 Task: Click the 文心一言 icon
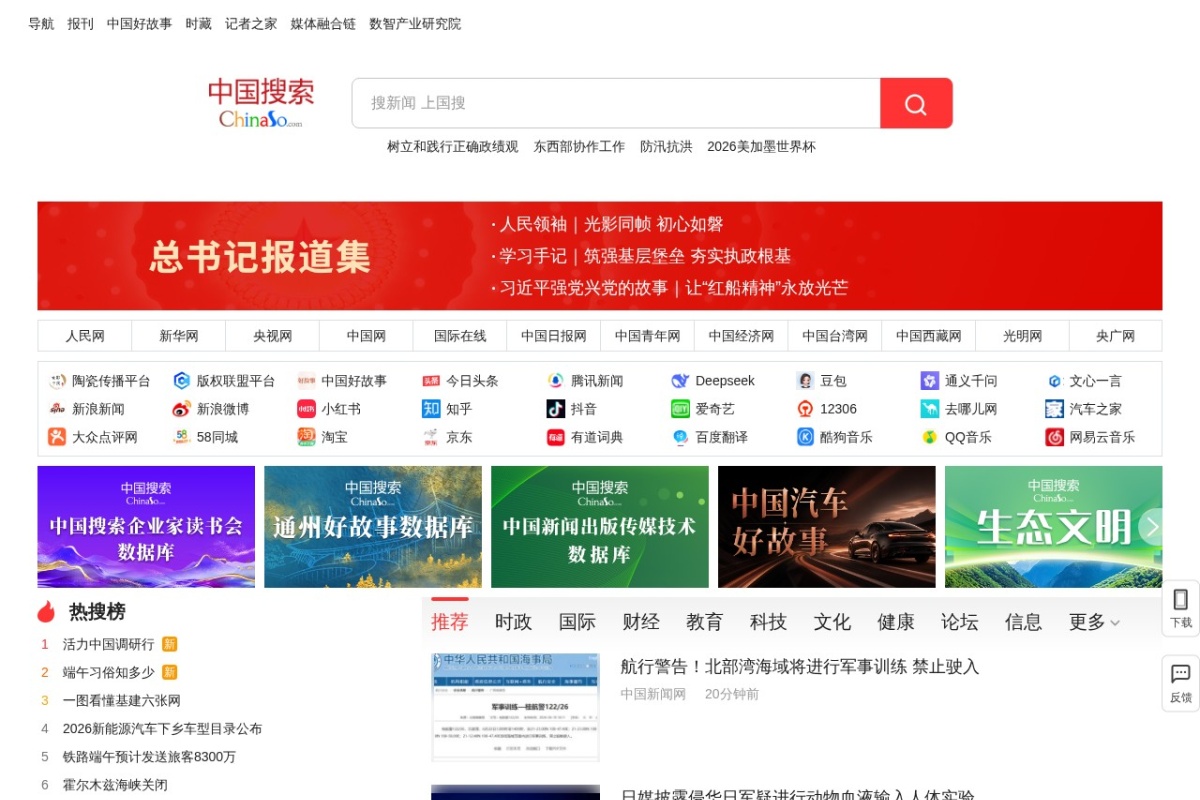pos(1054,381)
